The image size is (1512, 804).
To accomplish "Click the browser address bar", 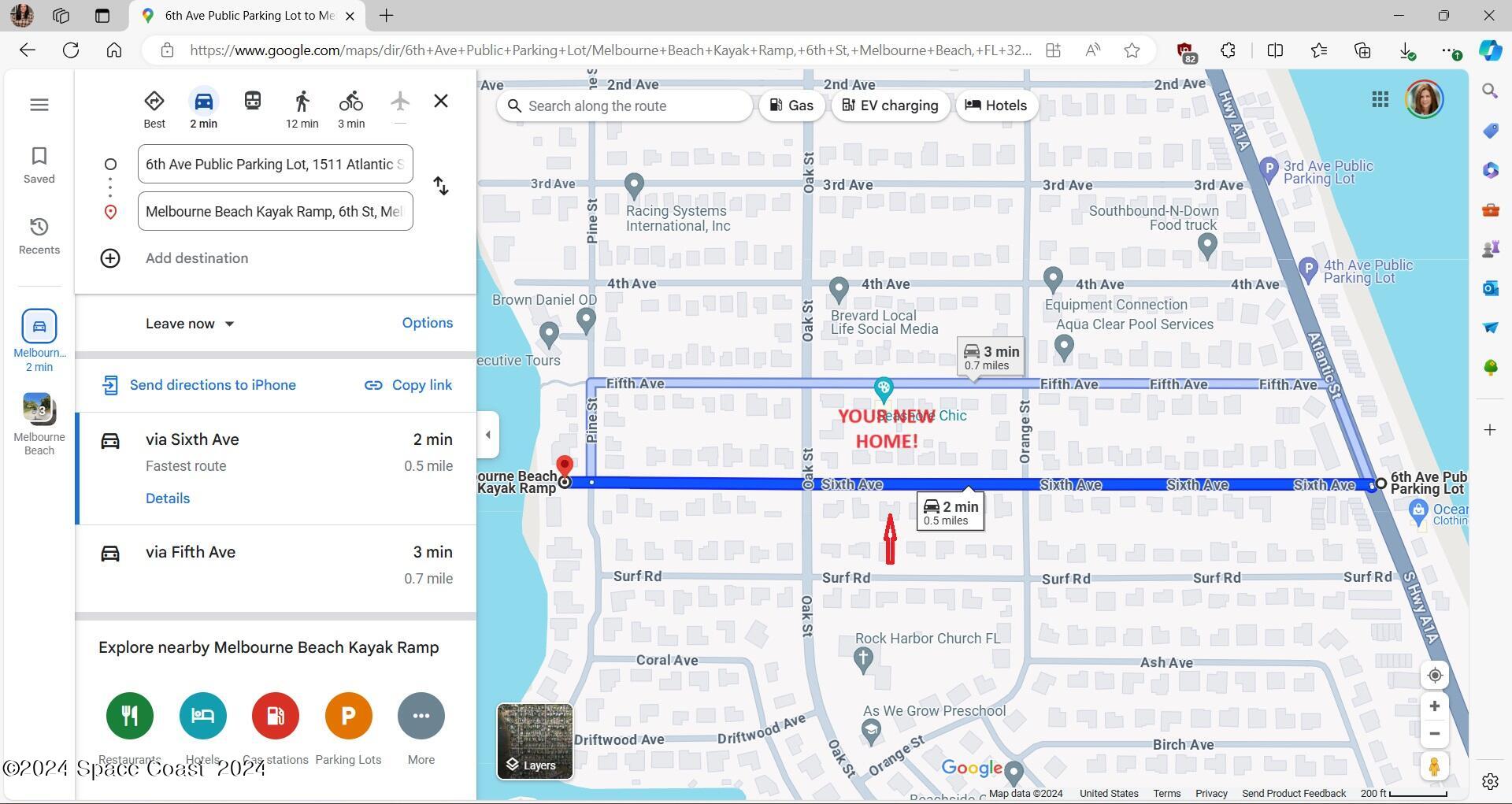I will coord(610,50).
